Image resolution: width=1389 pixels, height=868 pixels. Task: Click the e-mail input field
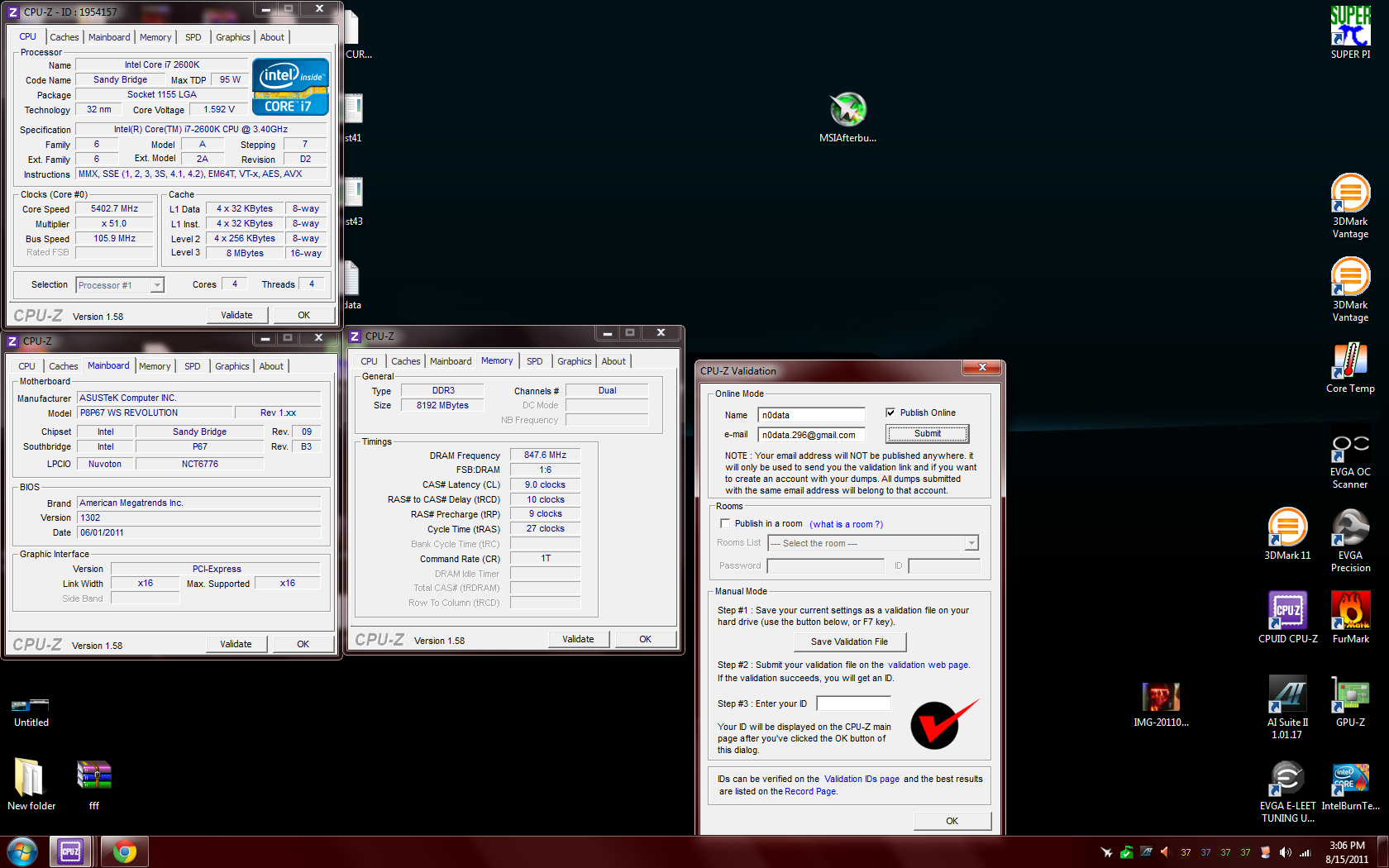point(811,435)
